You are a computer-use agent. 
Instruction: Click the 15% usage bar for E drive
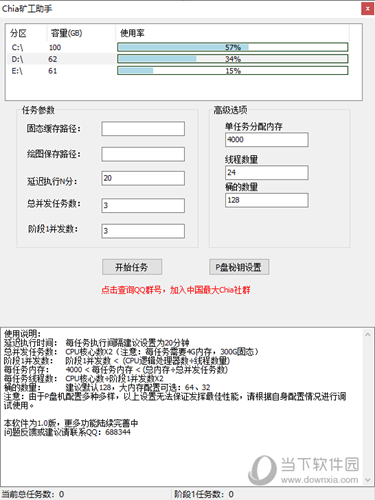point(233,71)
